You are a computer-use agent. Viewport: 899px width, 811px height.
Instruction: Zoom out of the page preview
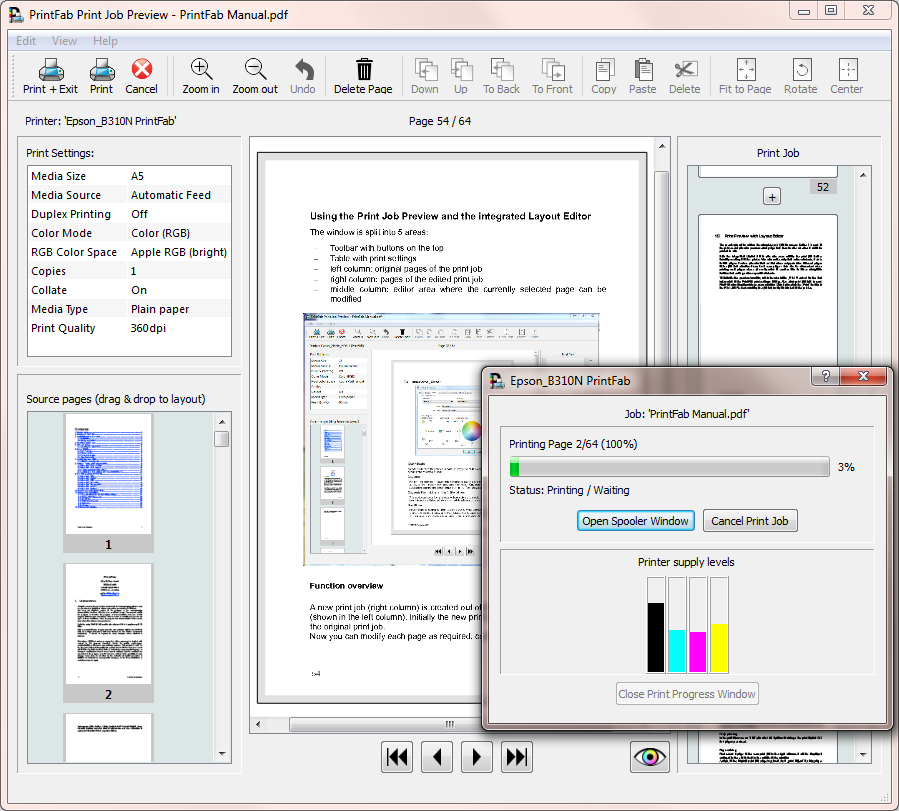pyautogui.click(x=254, y=75)
